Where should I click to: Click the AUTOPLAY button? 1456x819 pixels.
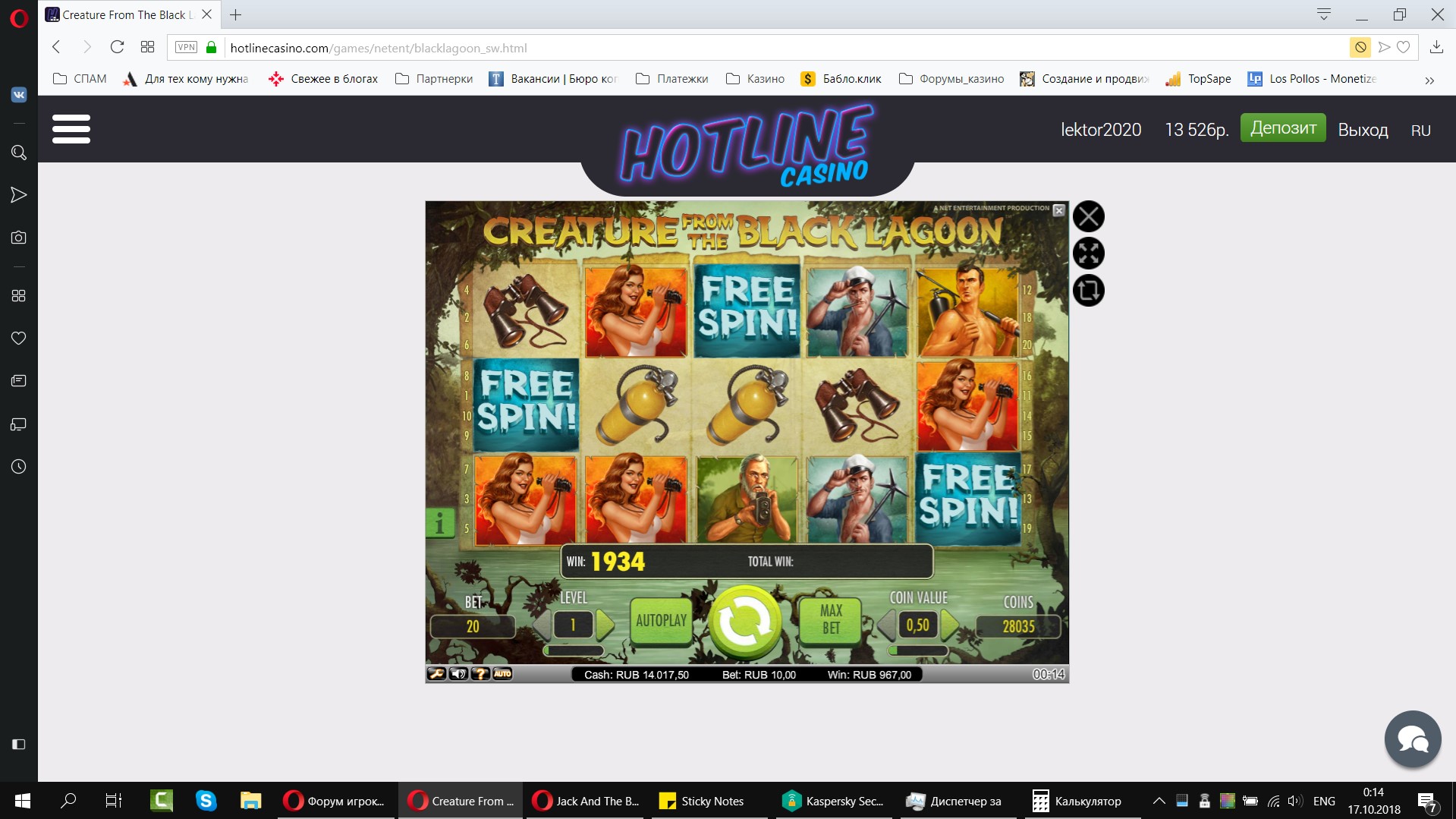(x=661, y=621)
